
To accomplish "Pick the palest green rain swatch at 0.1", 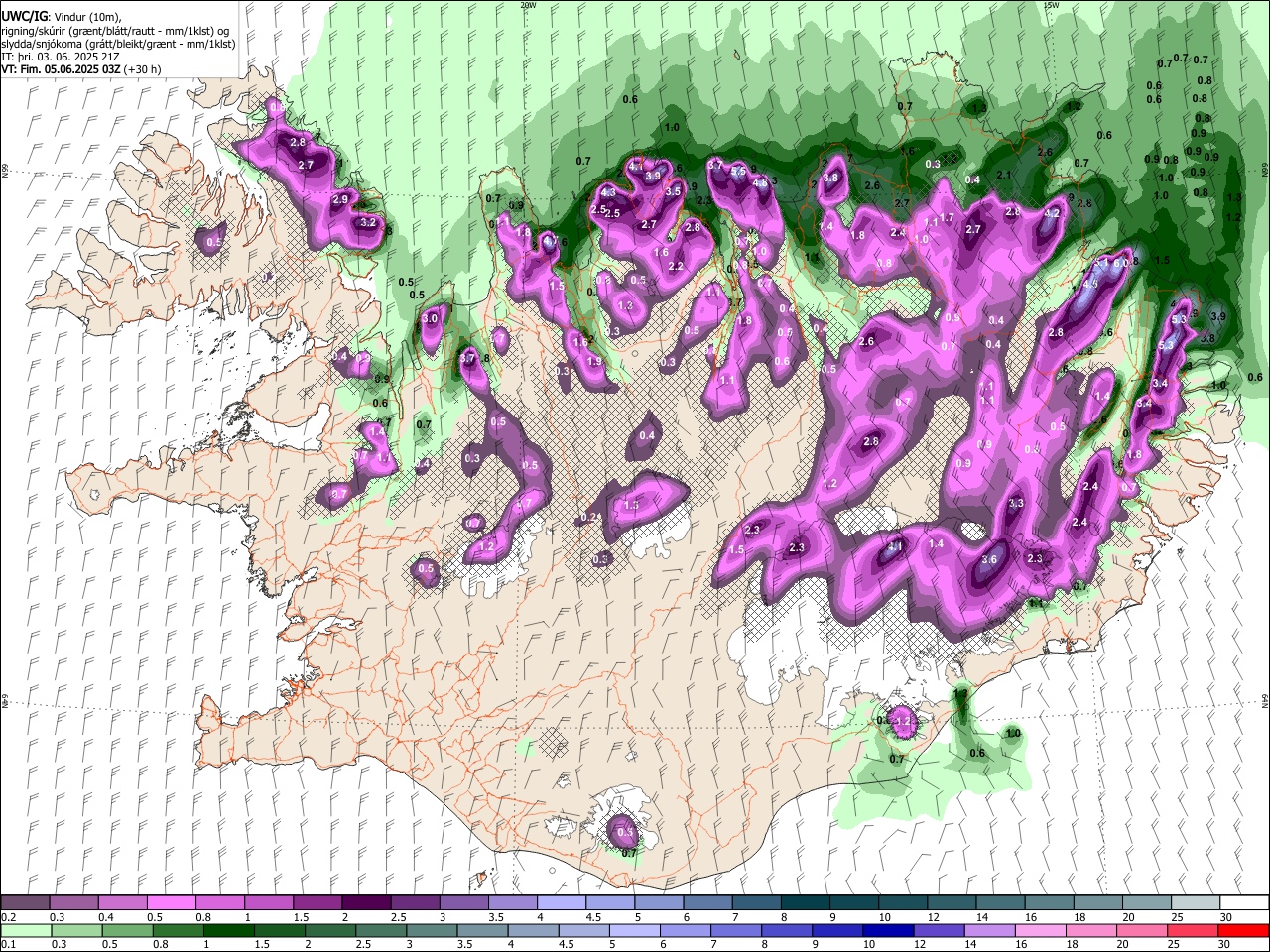I will (26, 930).
